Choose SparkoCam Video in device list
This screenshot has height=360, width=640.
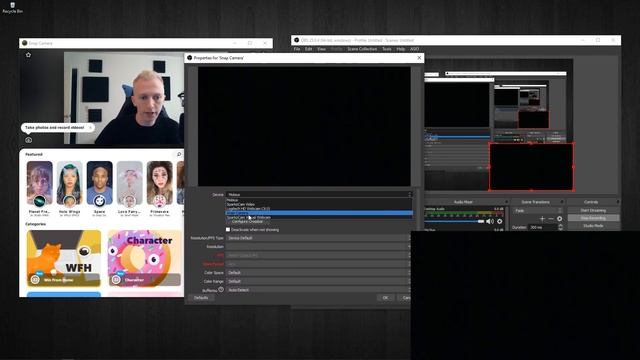pos(319,204)
